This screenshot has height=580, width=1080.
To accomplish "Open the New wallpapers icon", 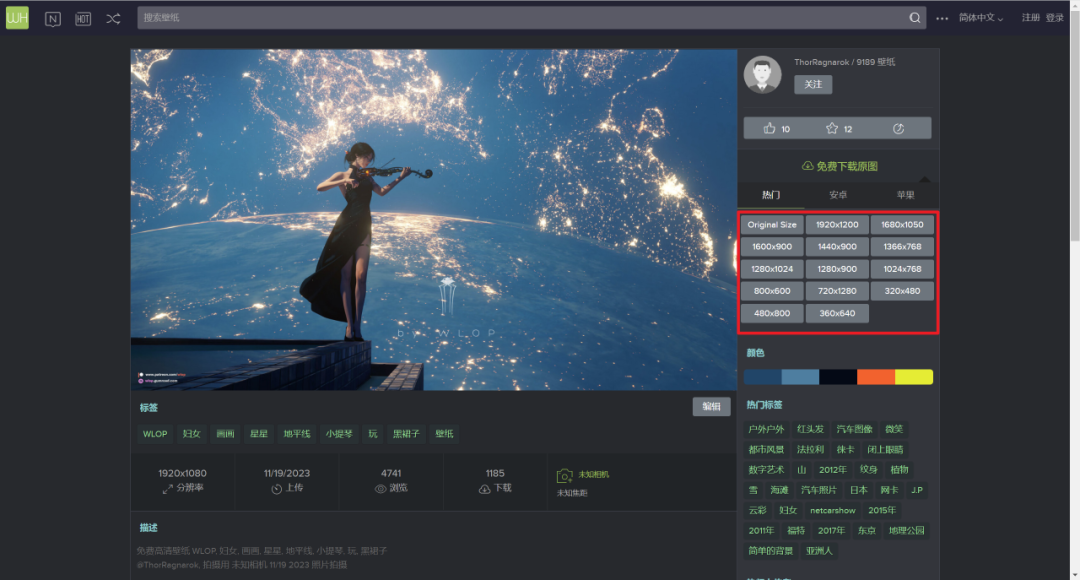I will [53, 19].
